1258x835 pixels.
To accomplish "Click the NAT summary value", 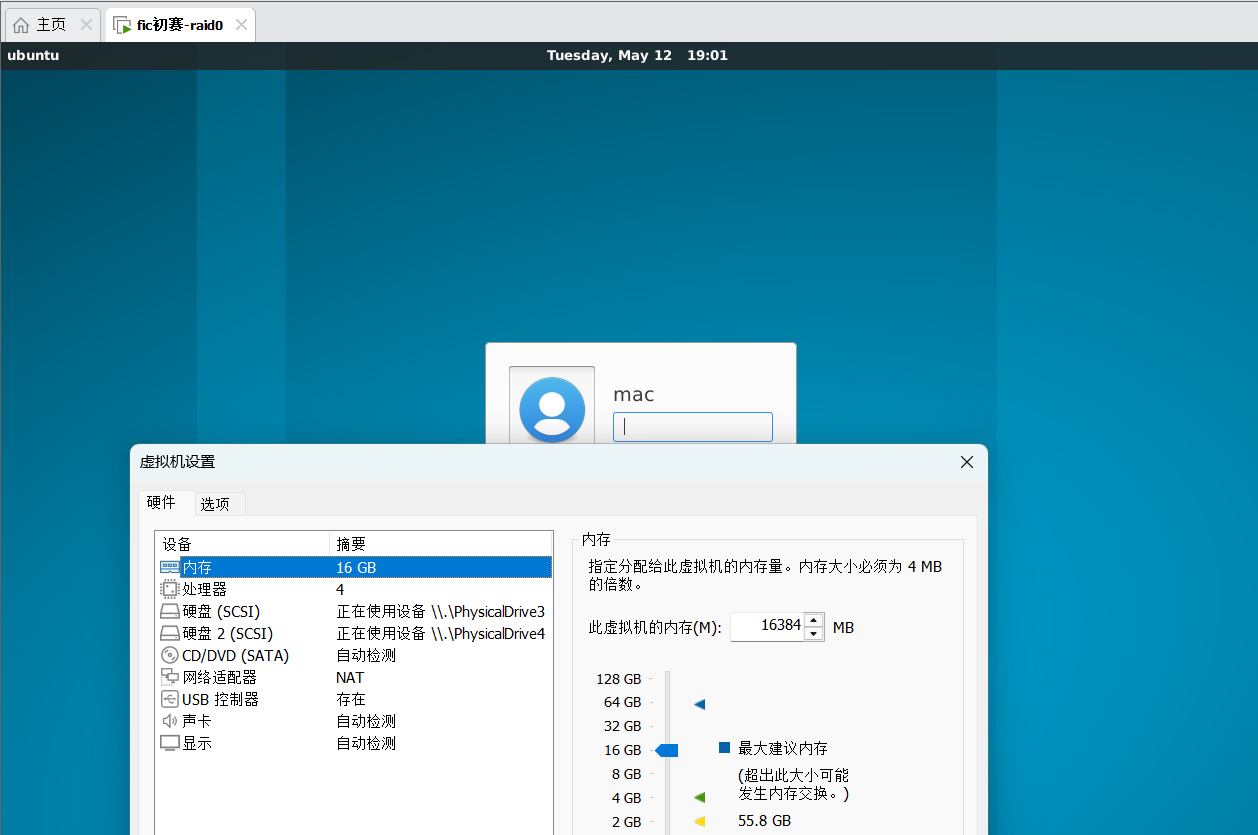I will tap(350, 677).
